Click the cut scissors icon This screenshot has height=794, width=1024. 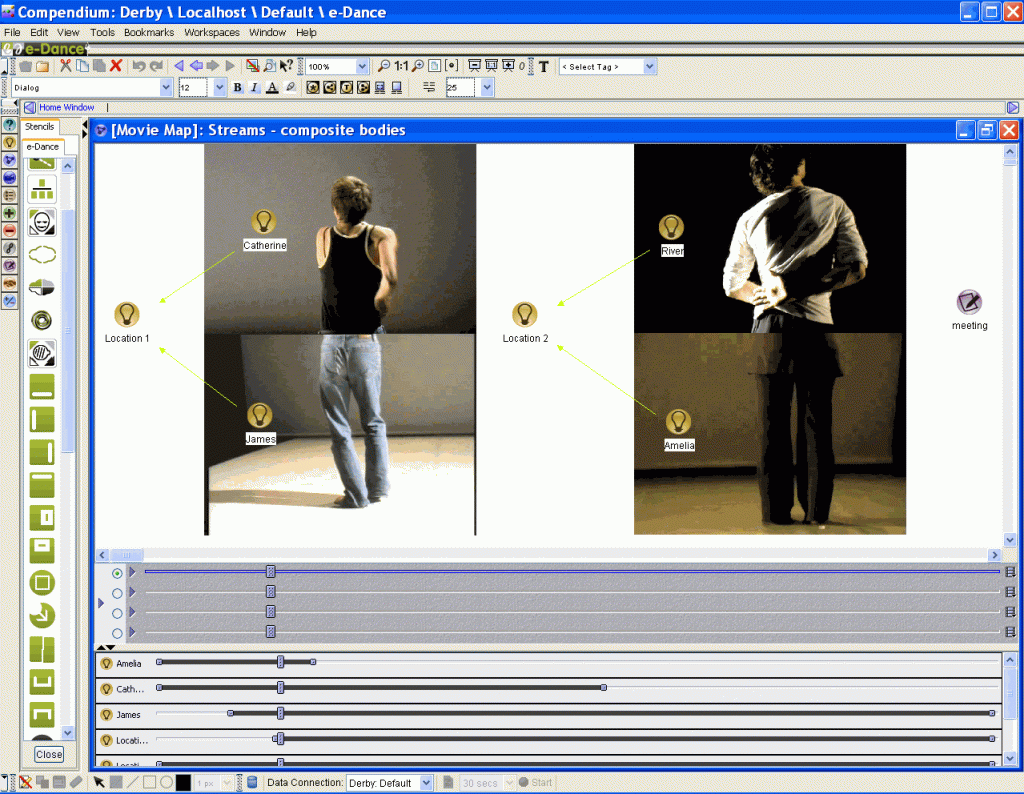tap(66, 66)
